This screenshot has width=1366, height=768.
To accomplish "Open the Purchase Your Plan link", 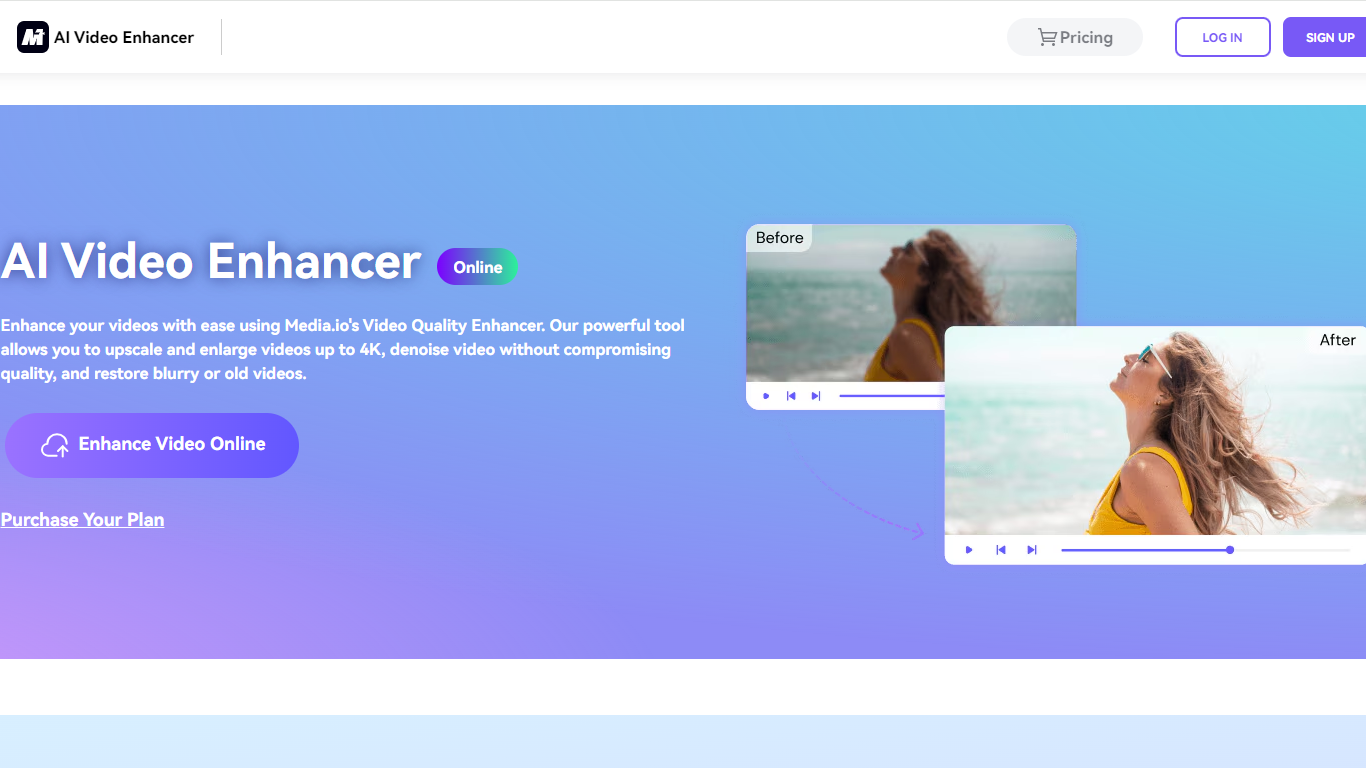I will click(x=82, y=520).
